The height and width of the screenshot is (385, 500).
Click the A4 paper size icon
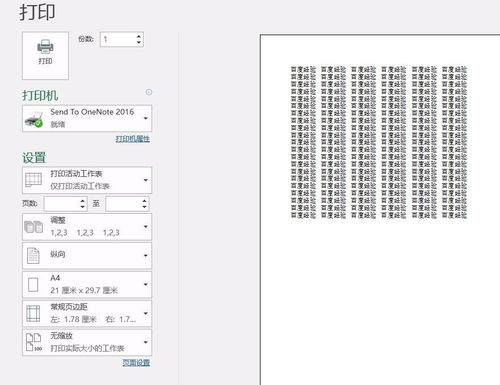point(33,285)
